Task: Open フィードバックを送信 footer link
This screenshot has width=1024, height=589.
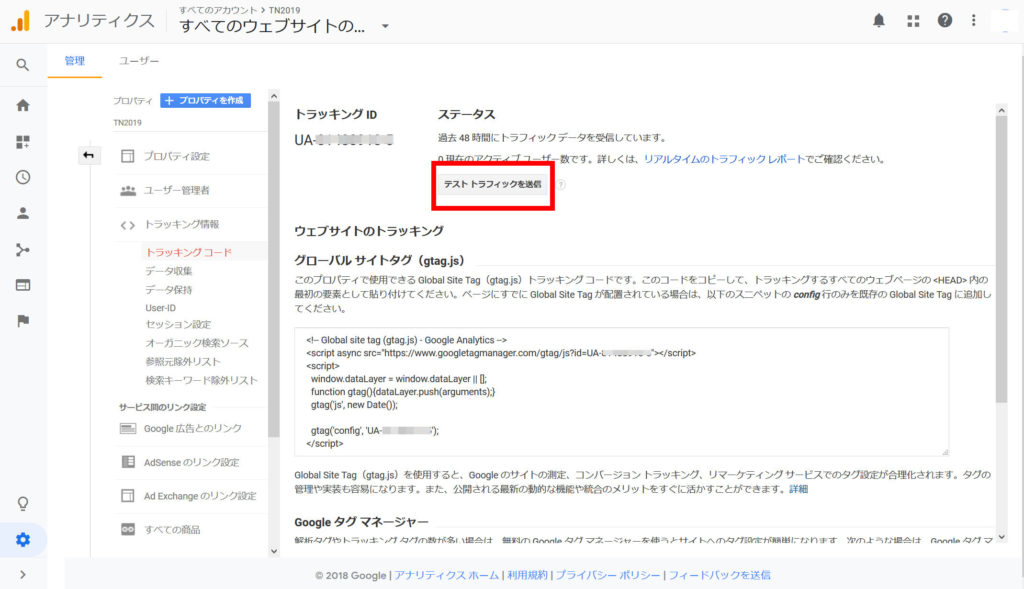Action: point(719,575)
